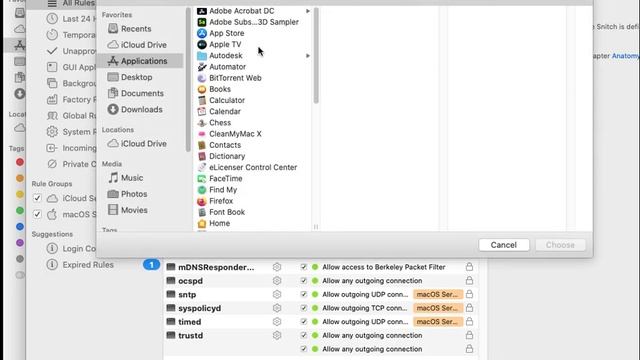Click the Expired Rules count badge
Viewport: 640px width, 360px height.
pos(151,264)
